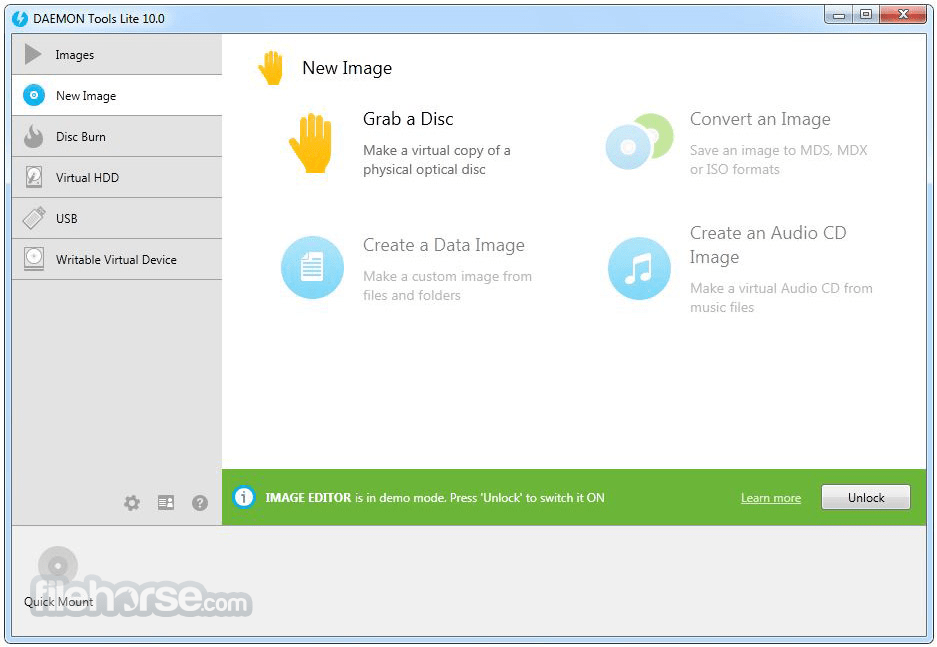Click the Grab a Disc heading text
Screen dimensions: 937x647
click(408, 118)
